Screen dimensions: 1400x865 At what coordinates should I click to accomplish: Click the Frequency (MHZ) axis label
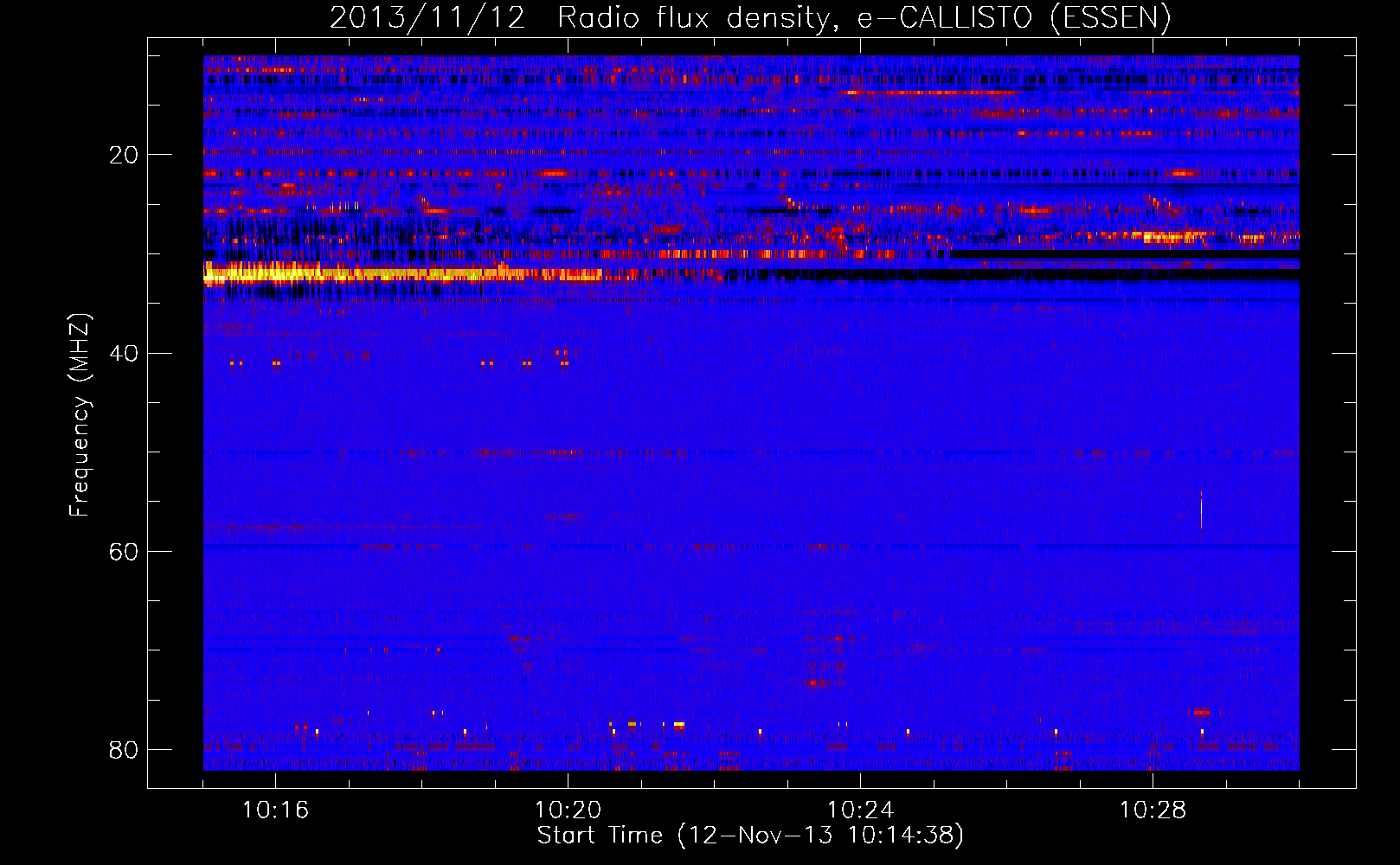click(80, 414)
